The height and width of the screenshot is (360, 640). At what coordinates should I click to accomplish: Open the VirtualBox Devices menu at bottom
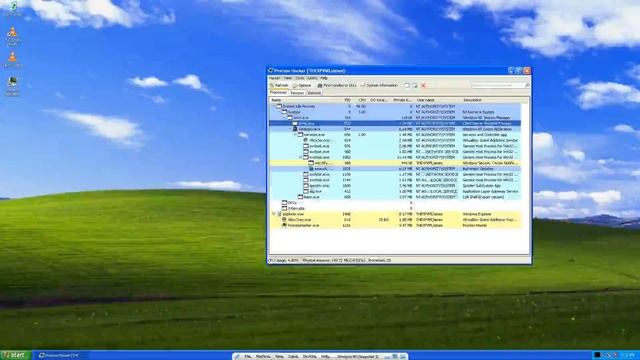tap(309, 357)
